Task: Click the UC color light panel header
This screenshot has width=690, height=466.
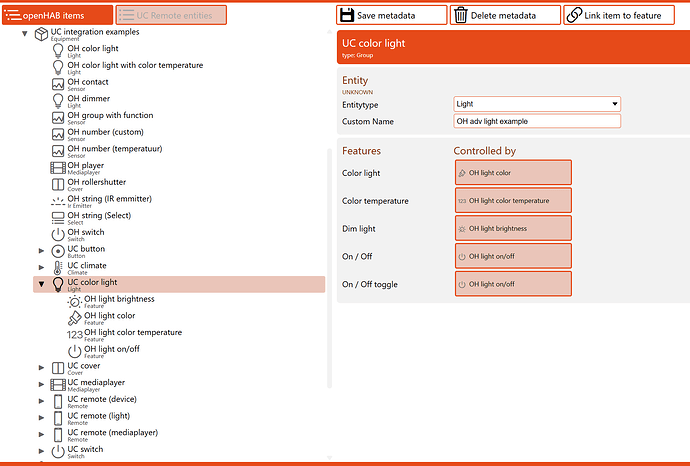Action: pos(513,48)
